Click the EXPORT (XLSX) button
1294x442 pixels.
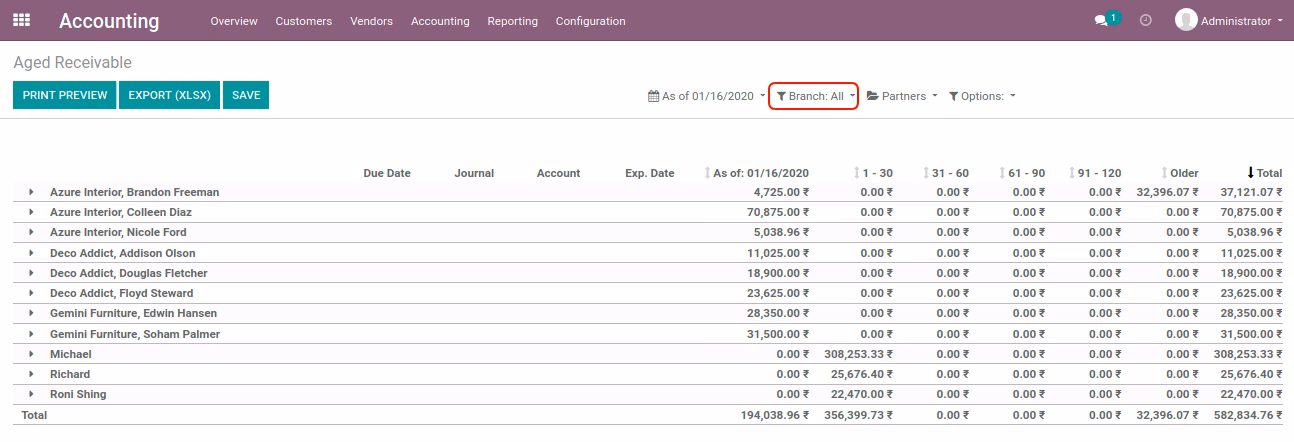tap(170, 95)
